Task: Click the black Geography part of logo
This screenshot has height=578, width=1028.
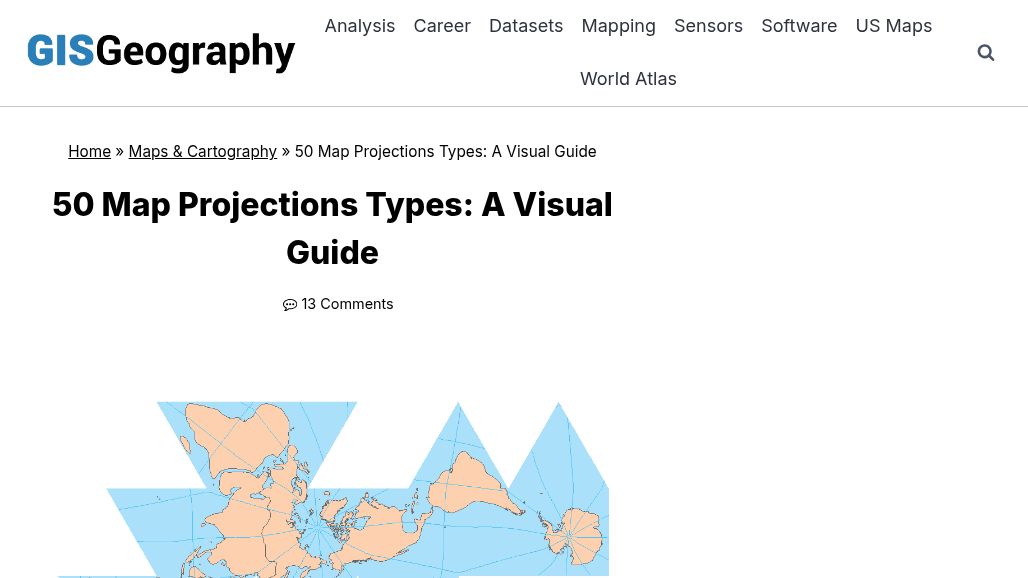Action: [x=195, y=52]
